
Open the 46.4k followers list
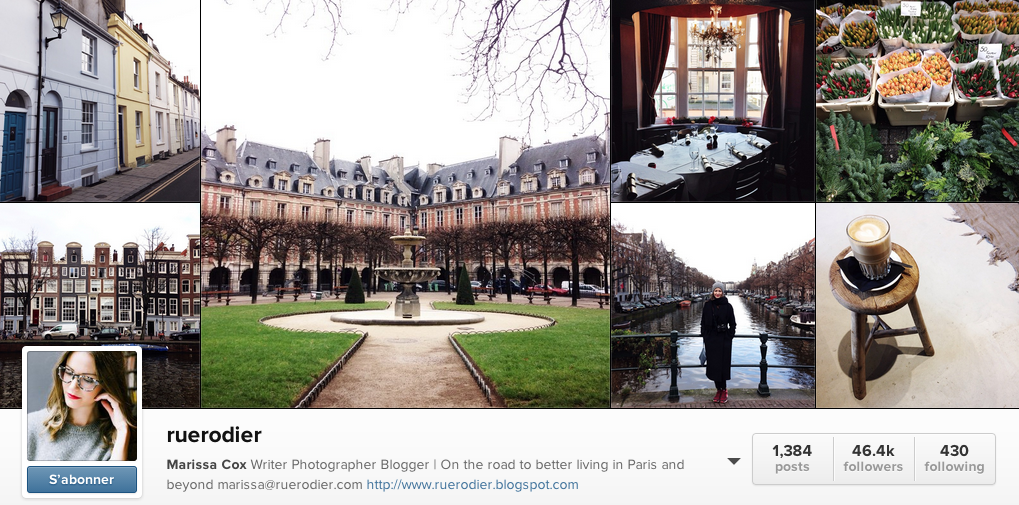(873, 458)
